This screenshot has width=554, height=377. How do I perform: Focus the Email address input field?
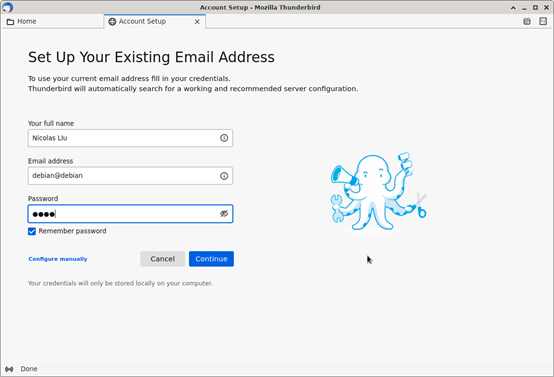tap(130, 176)
